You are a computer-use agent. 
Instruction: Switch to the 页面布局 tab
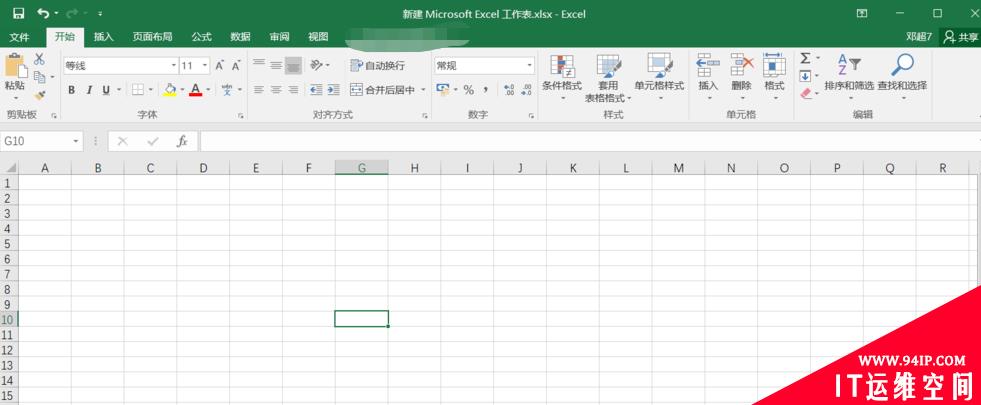[152, 37]
